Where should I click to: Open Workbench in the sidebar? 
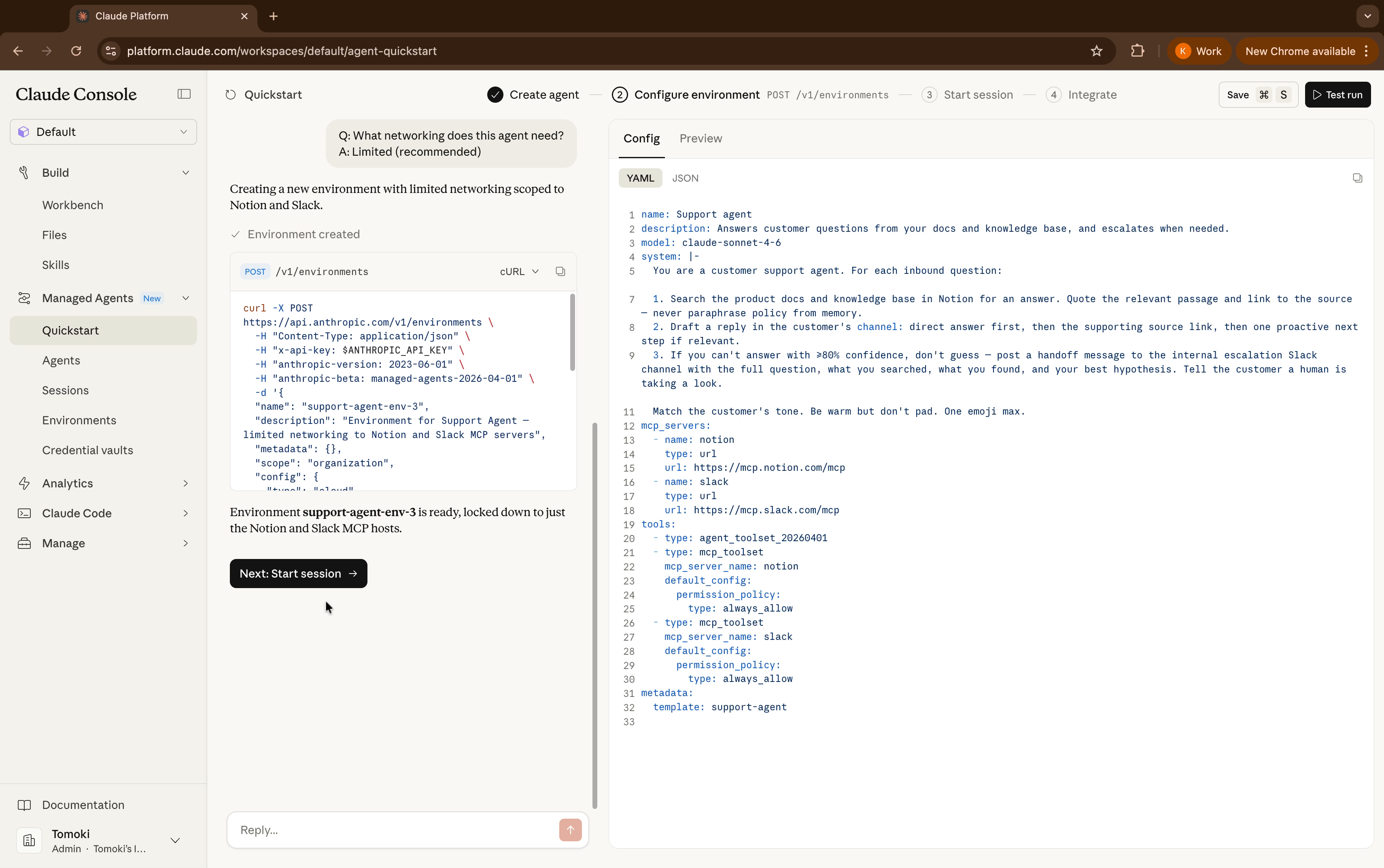(x=103, y=205)
